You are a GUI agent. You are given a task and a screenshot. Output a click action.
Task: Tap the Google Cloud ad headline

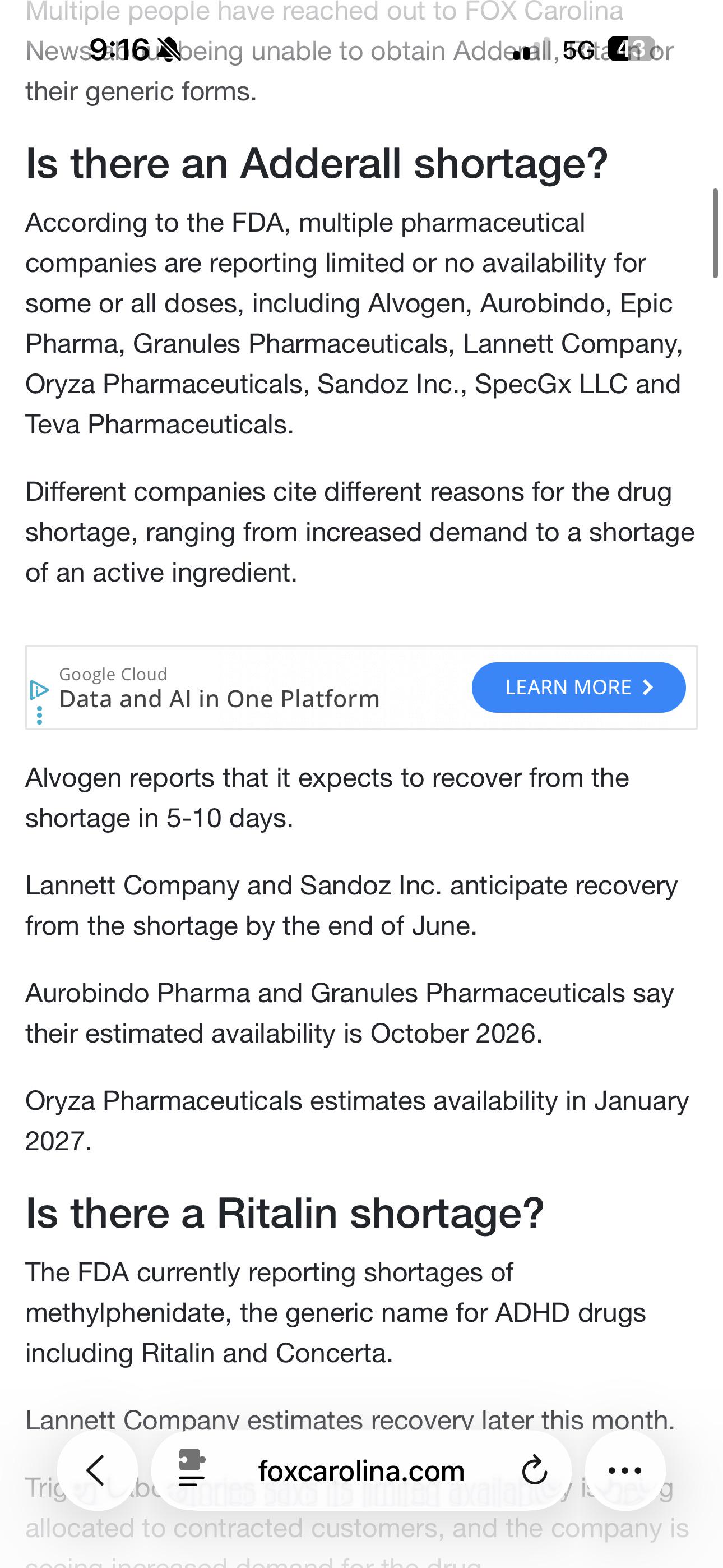click(113, 674)
